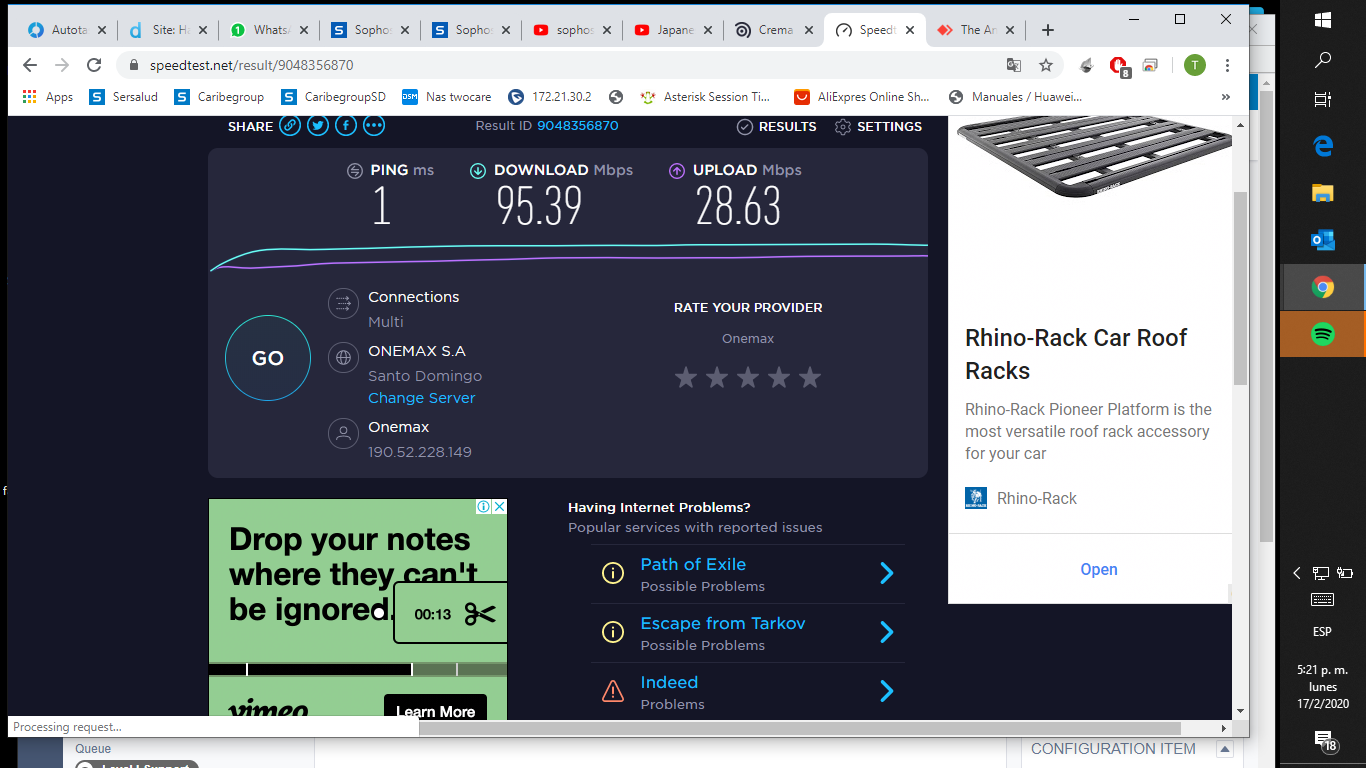Open Windows Start menu

pyautogui.click(x=1323, y=19)
